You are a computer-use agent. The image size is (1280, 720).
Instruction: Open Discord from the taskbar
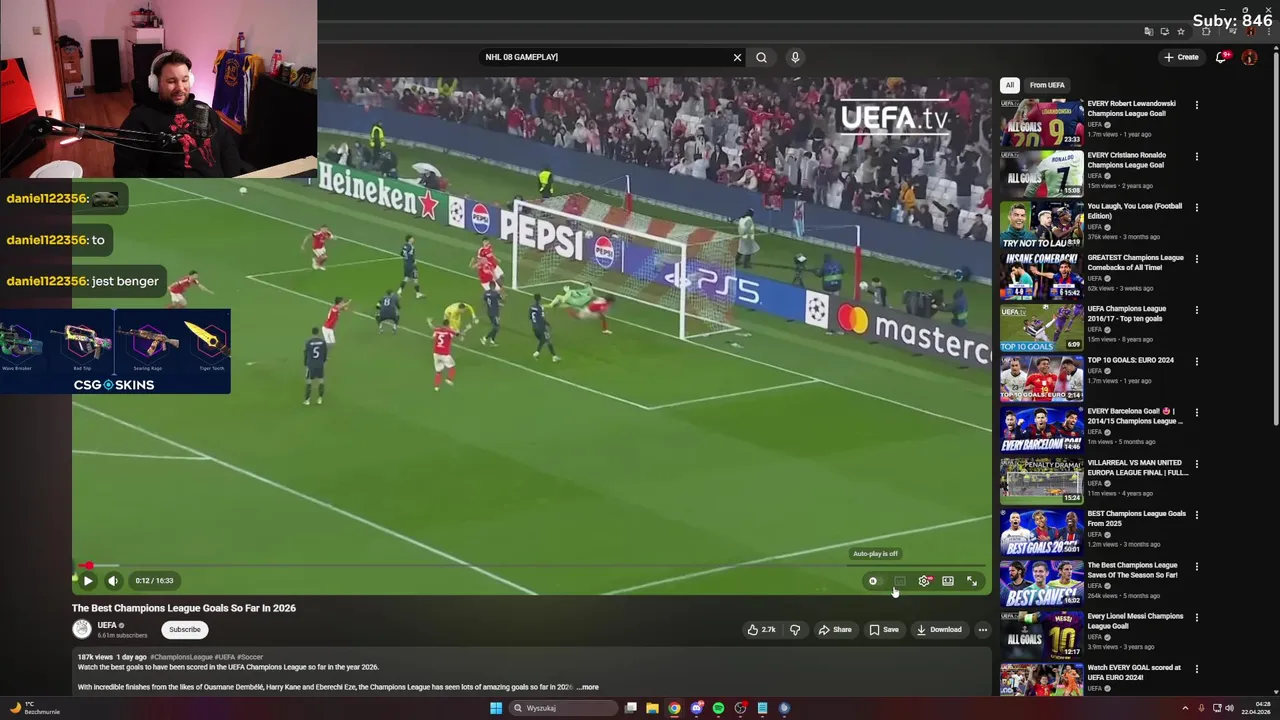(x=696, y=708)
